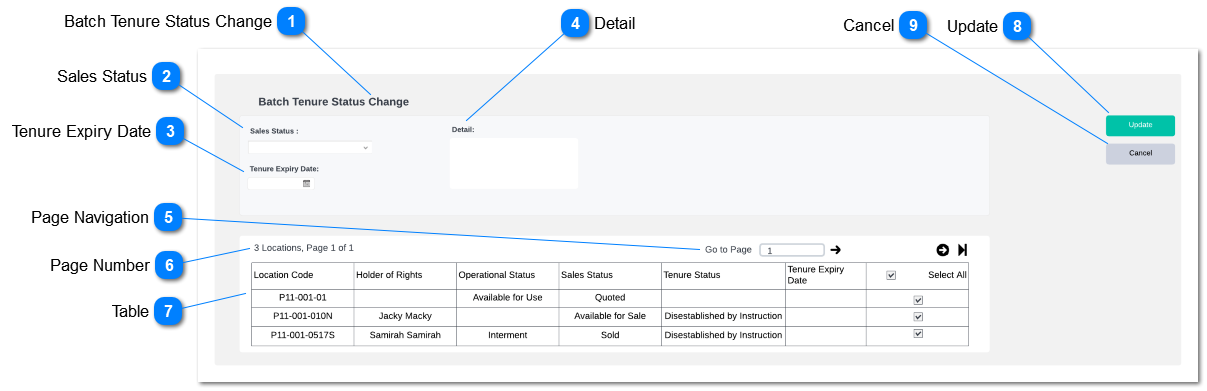Open the Sales Status dropdown
Image resolution: width=1207 pixels, height=391 pixels.
tap(310, 147)
